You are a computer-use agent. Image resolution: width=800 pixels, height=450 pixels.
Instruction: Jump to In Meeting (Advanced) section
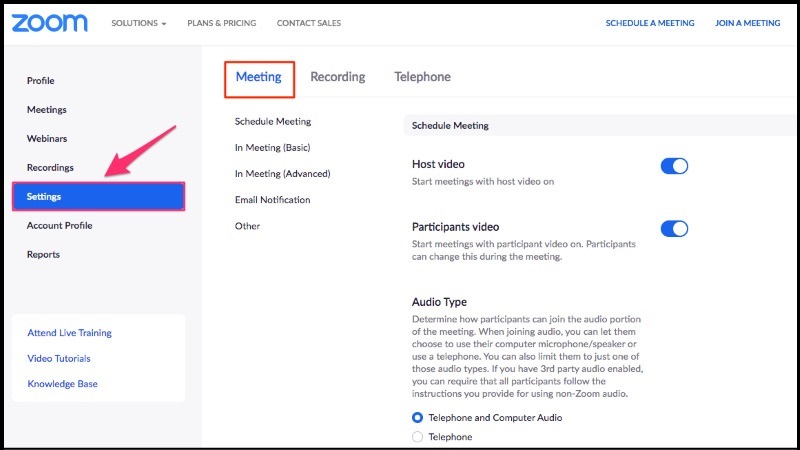point(282,174)
